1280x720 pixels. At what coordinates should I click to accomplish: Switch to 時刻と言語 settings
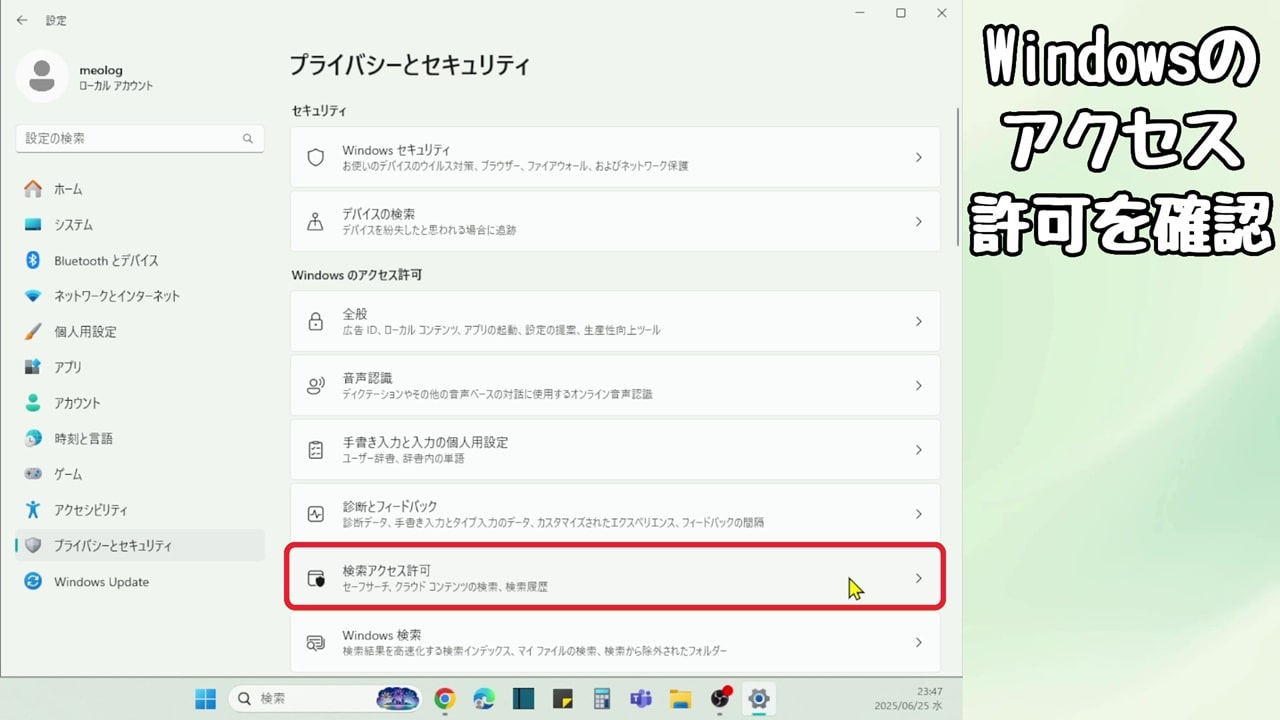140,438
